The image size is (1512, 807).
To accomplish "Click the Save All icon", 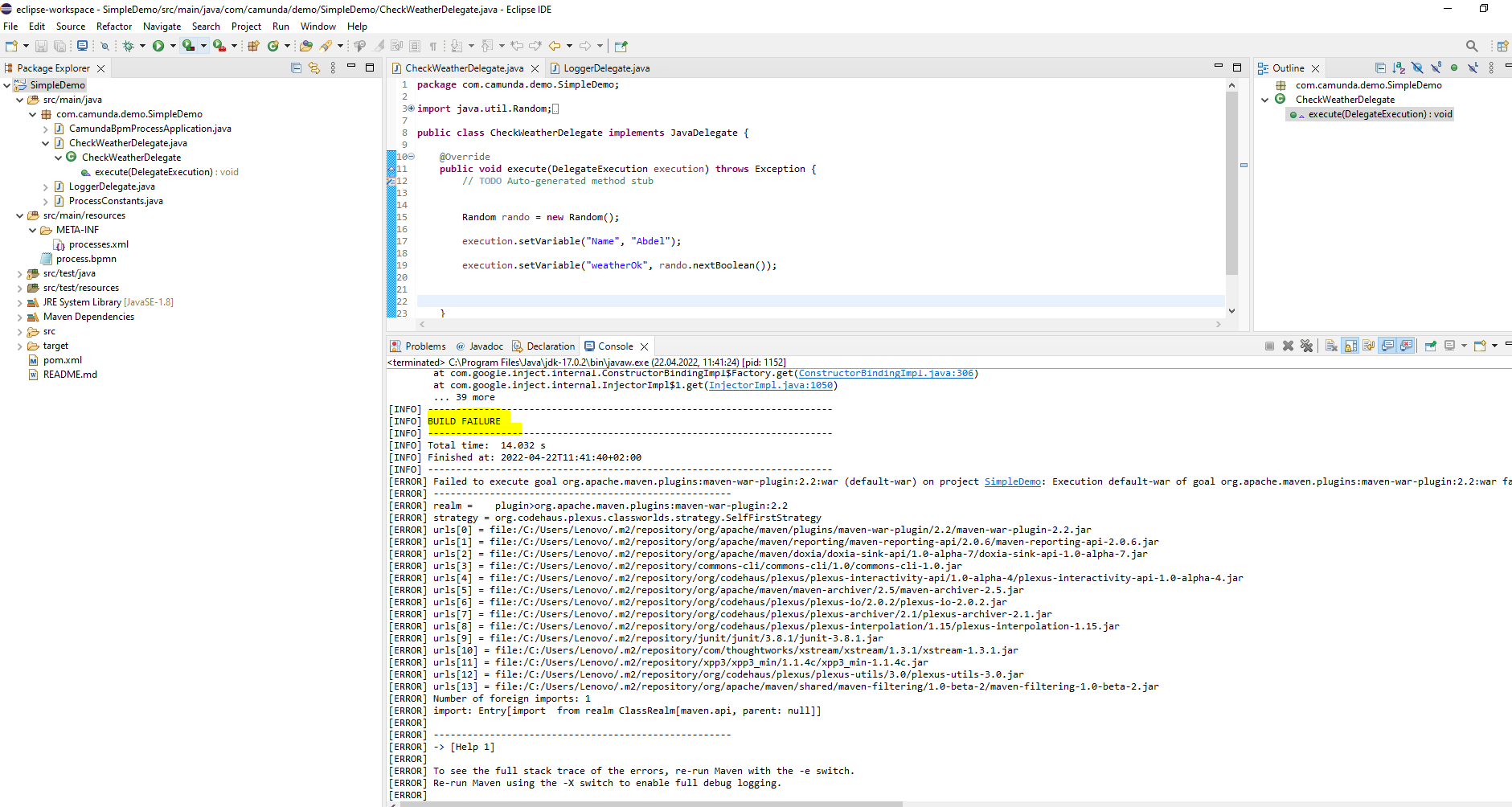I will tap(59, 46).
